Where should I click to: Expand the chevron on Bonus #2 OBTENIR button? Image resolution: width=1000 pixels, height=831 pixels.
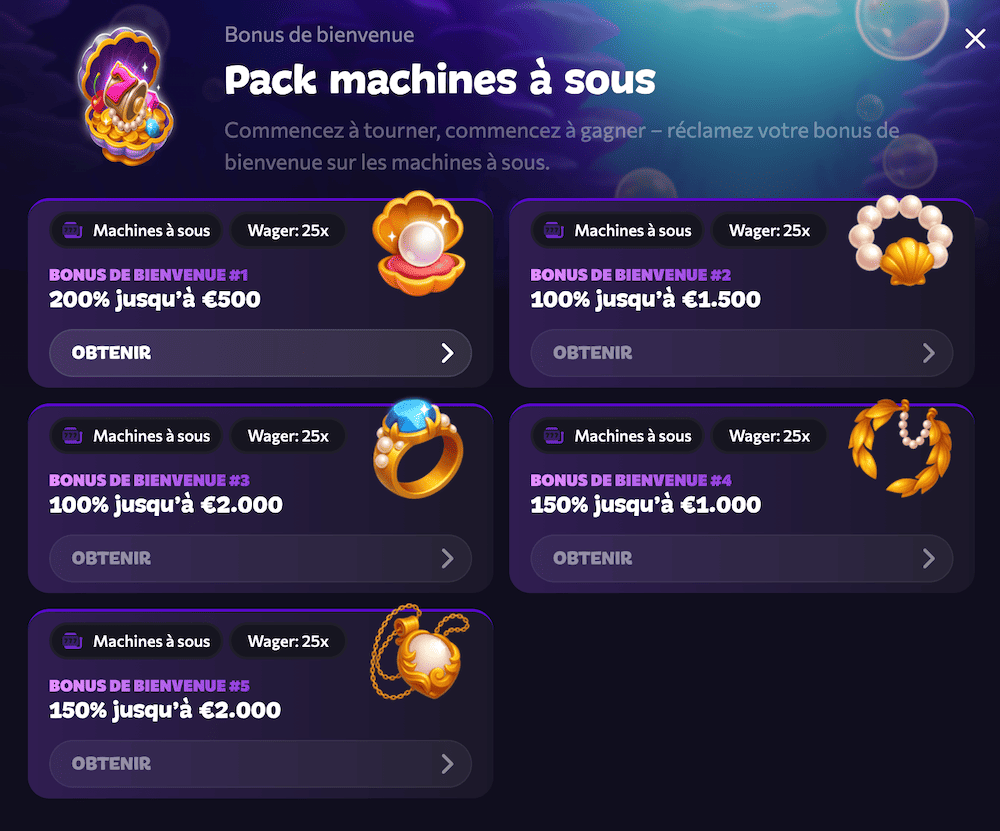pyautogui.click(x=930, y=353)
